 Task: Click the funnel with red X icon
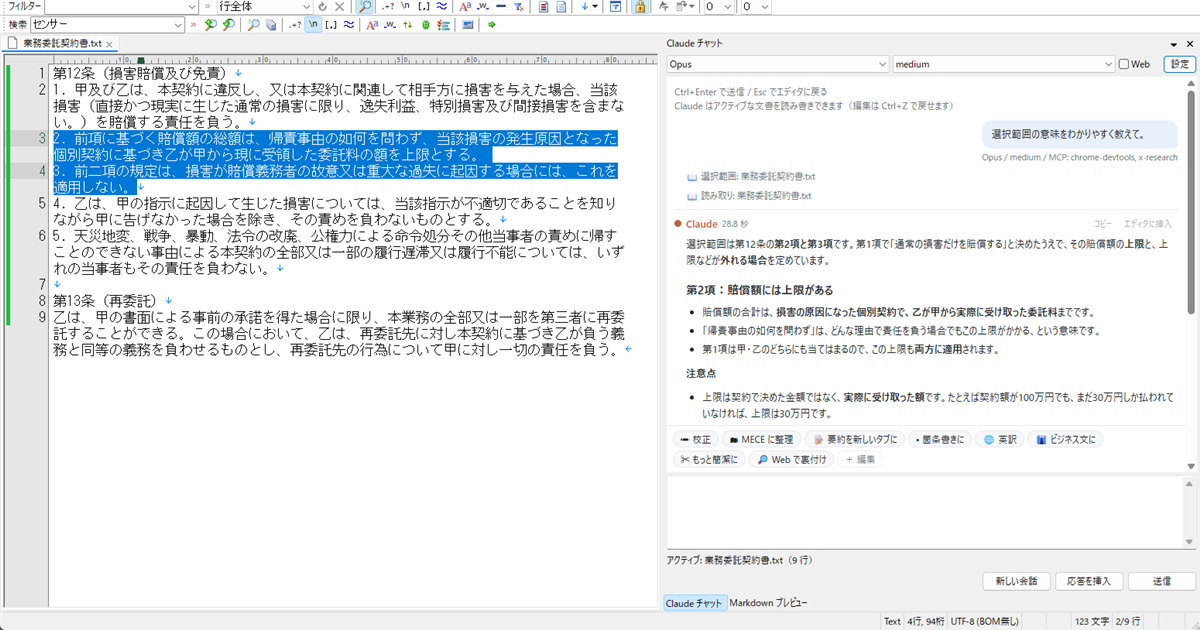(x=517, y=7)
